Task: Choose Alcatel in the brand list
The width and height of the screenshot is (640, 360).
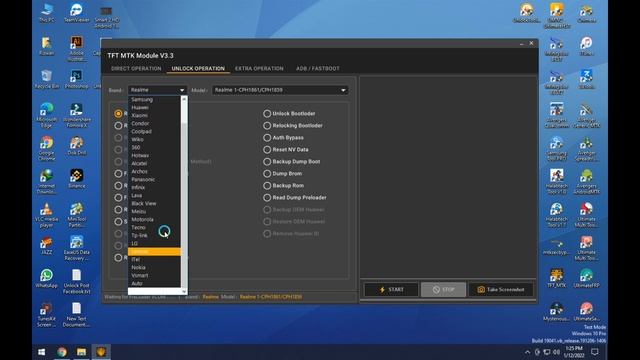Action: point(154,163)
